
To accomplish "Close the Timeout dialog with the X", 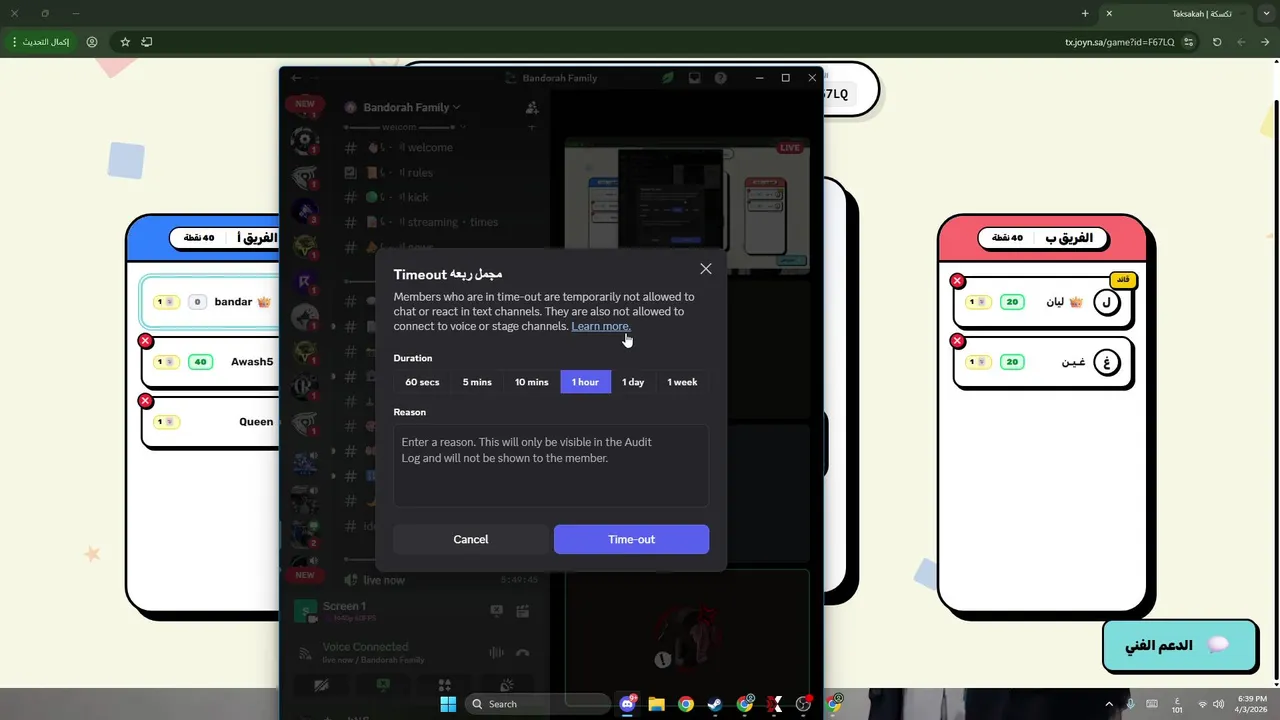I will pos(706,269).
